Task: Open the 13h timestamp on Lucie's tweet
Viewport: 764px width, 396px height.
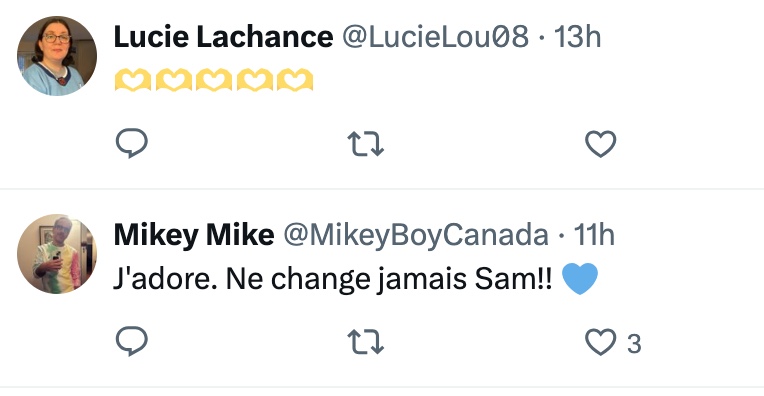Action: (x=577, y=37)
